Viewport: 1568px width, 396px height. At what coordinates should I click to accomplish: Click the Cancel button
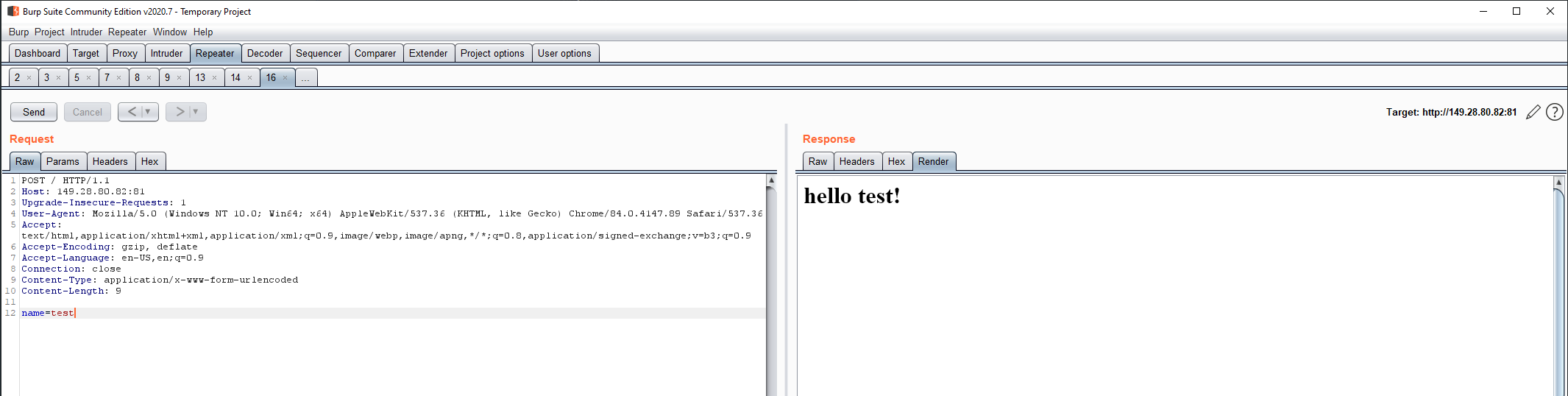(x=88, y=112)
